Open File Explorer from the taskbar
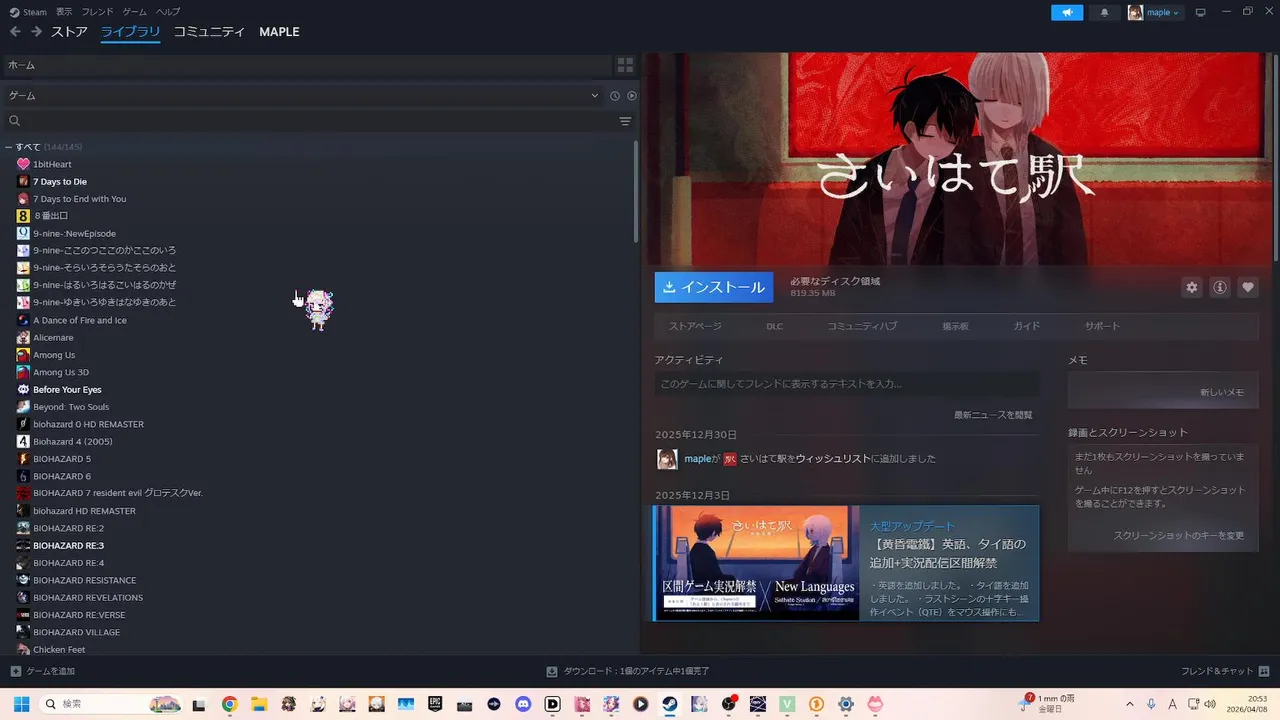The height and width of the screenshot is (720, 1280). click(258, 704)
